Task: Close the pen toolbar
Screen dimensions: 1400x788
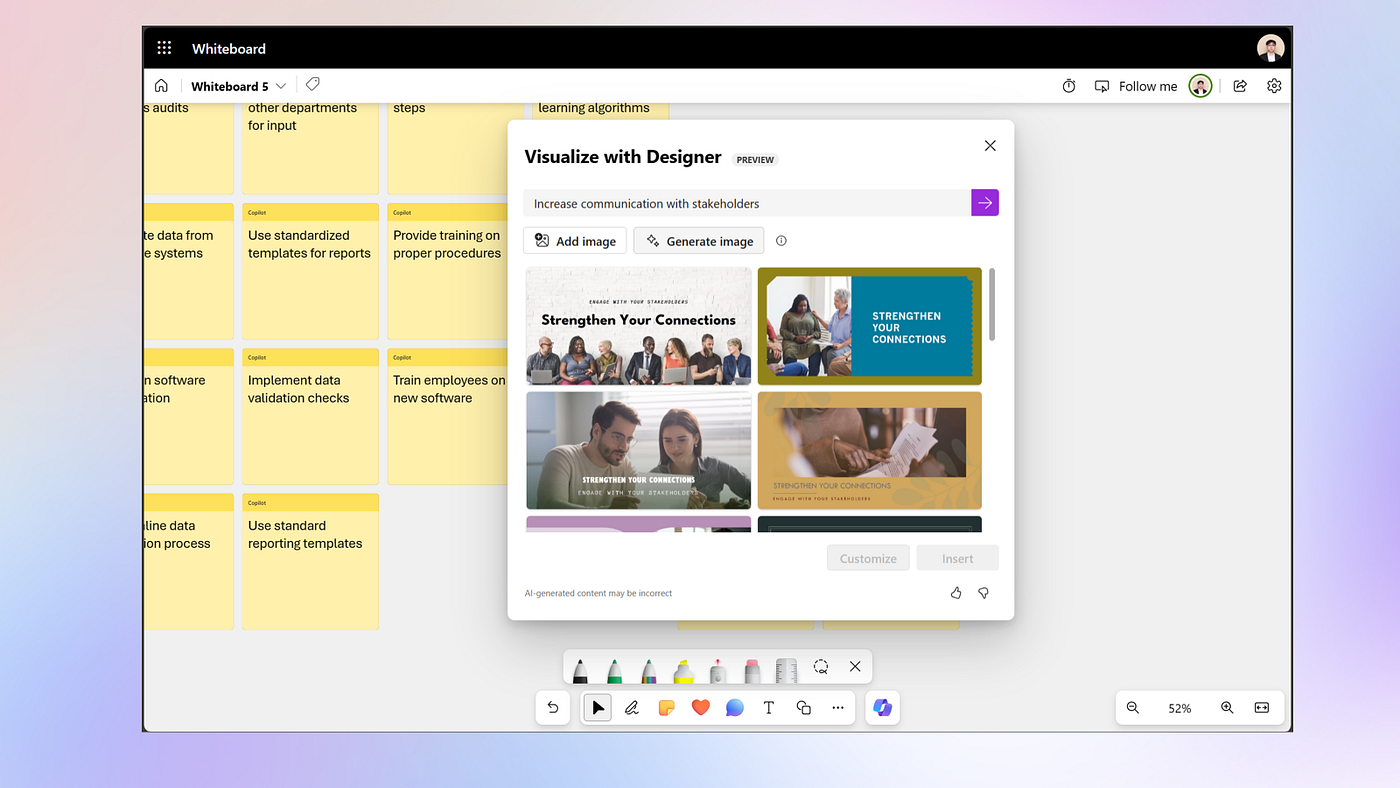Action: [855, 666]
